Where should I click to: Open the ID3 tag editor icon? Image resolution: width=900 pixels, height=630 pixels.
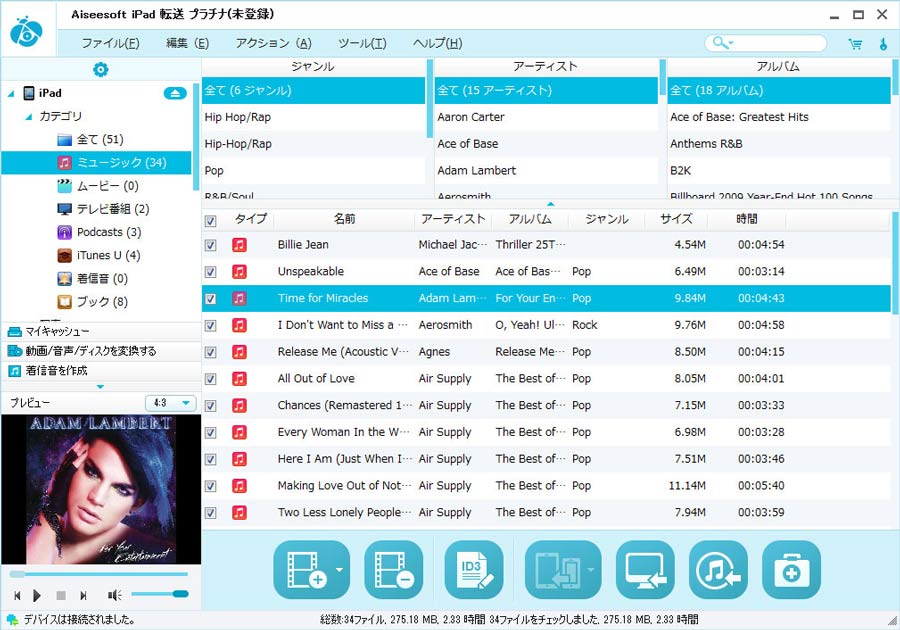474,570
